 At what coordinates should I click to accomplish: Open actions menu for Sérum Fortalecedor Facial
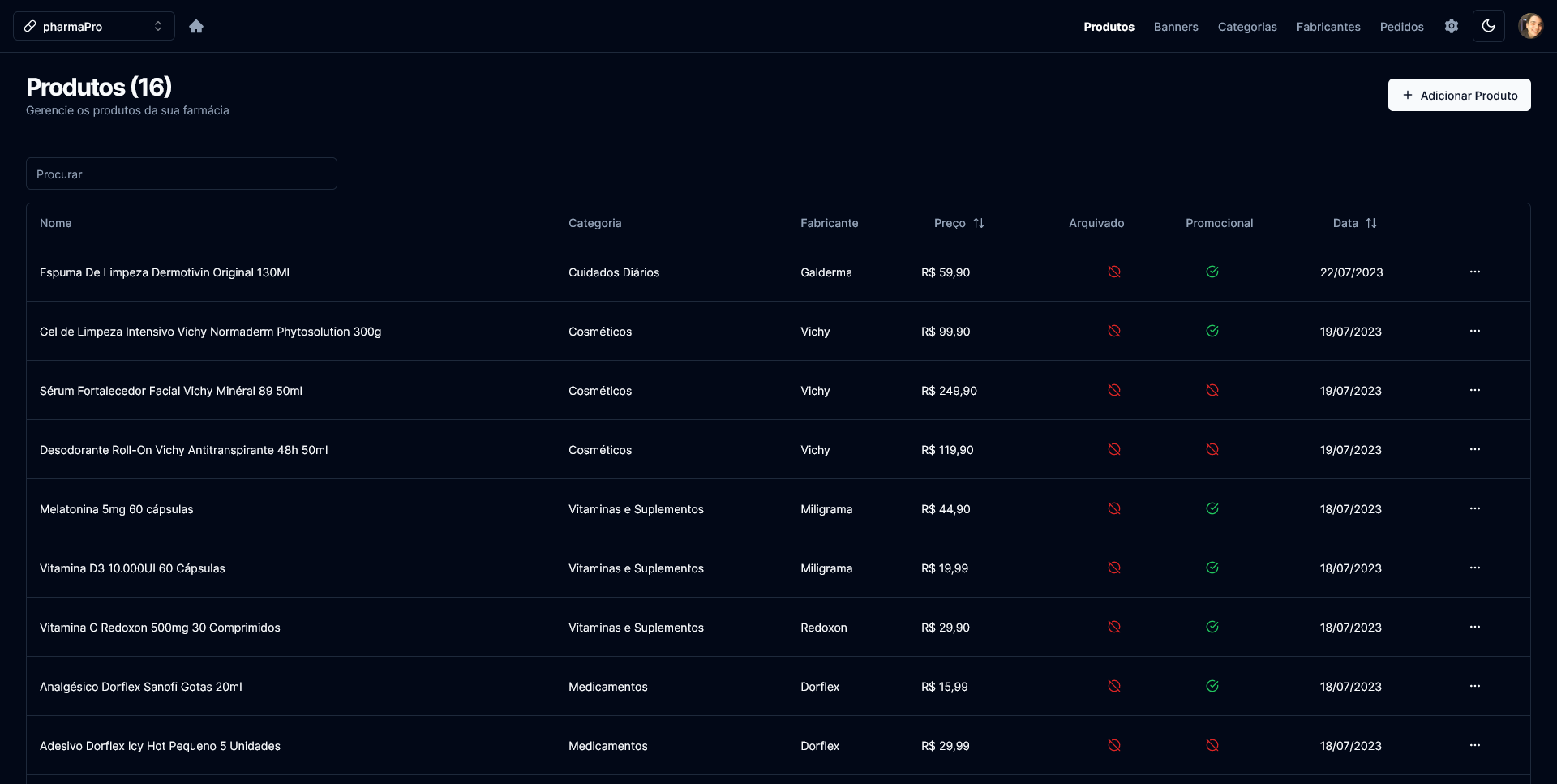(x=1475, y=390)
